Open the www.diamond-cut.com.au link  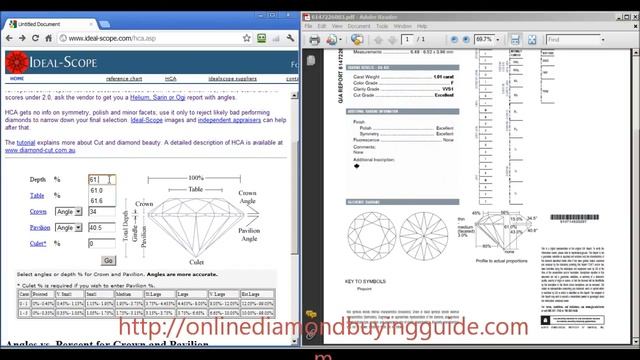point(40,150)
